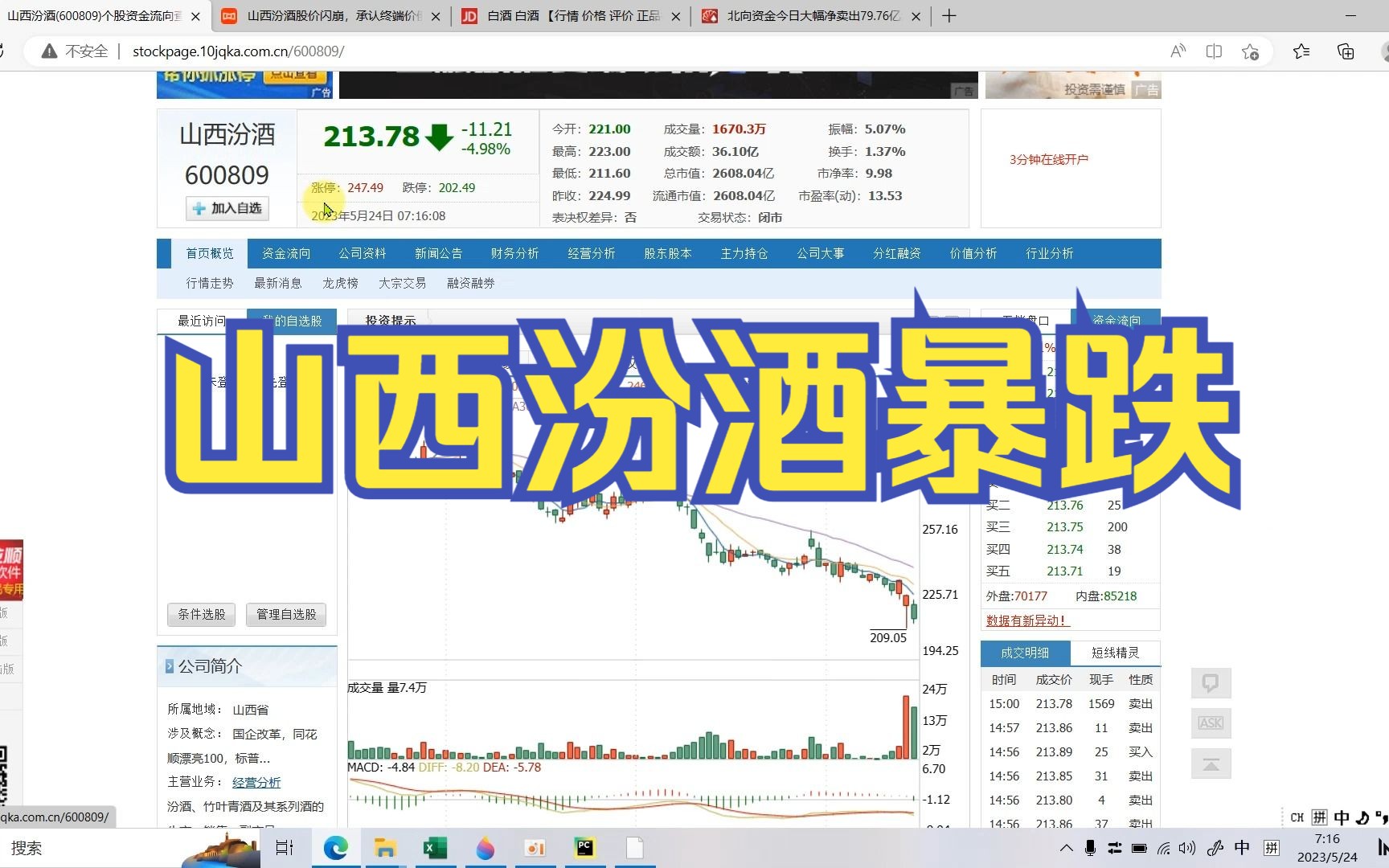Click 融资融券 sub-navigation link

(471, 283)
